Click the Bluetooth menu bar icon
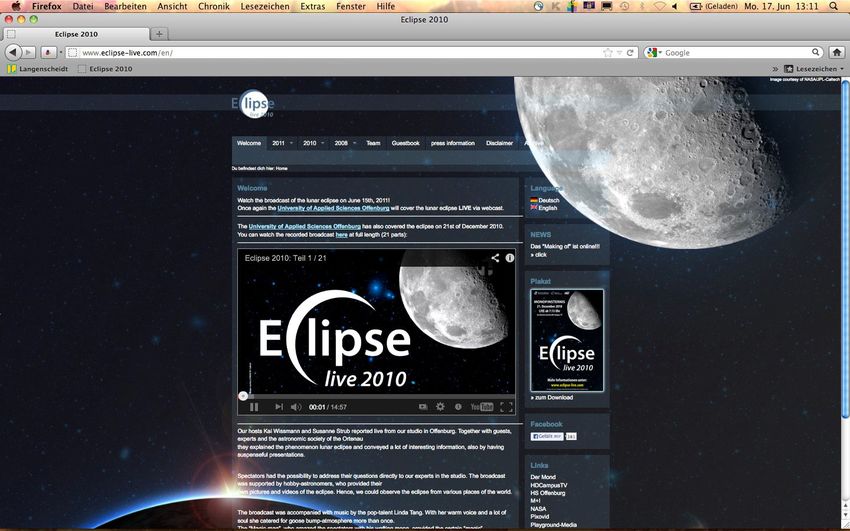The image size is (850, 531). (x=643, y=7)
